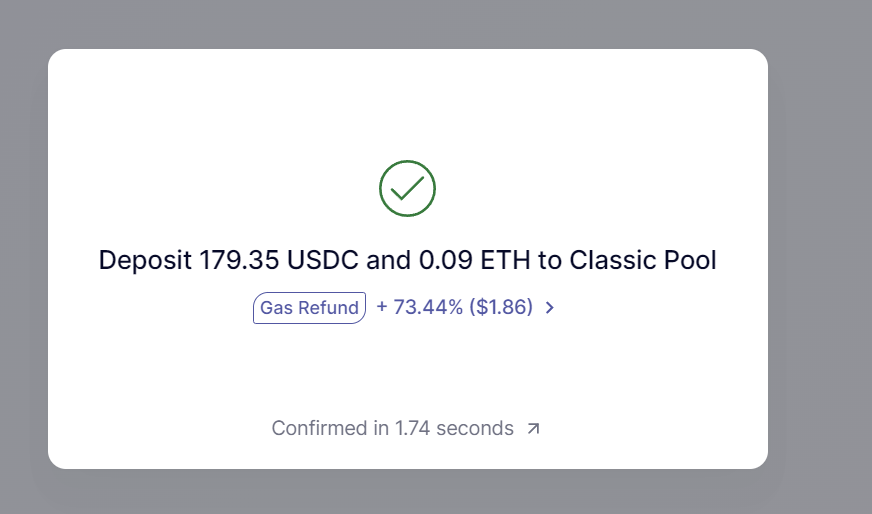Click "Classic Pool" text in heading

tap(643, 260)
